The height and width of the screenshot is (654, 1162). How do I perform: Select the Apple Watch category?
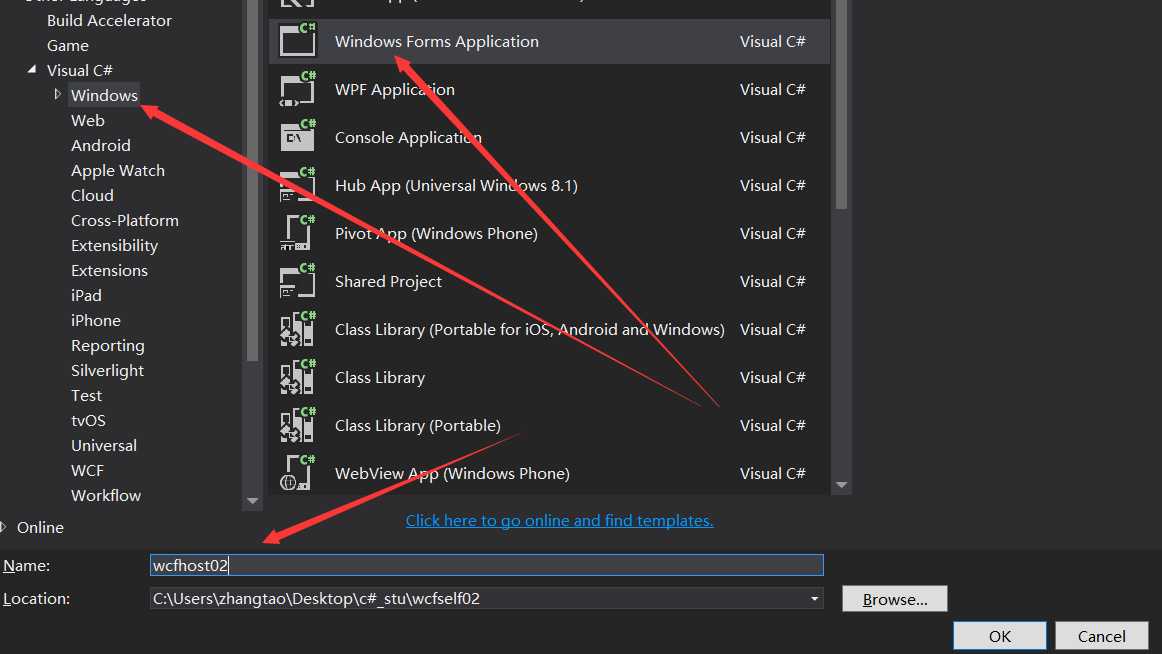click(x=118, y=171)
